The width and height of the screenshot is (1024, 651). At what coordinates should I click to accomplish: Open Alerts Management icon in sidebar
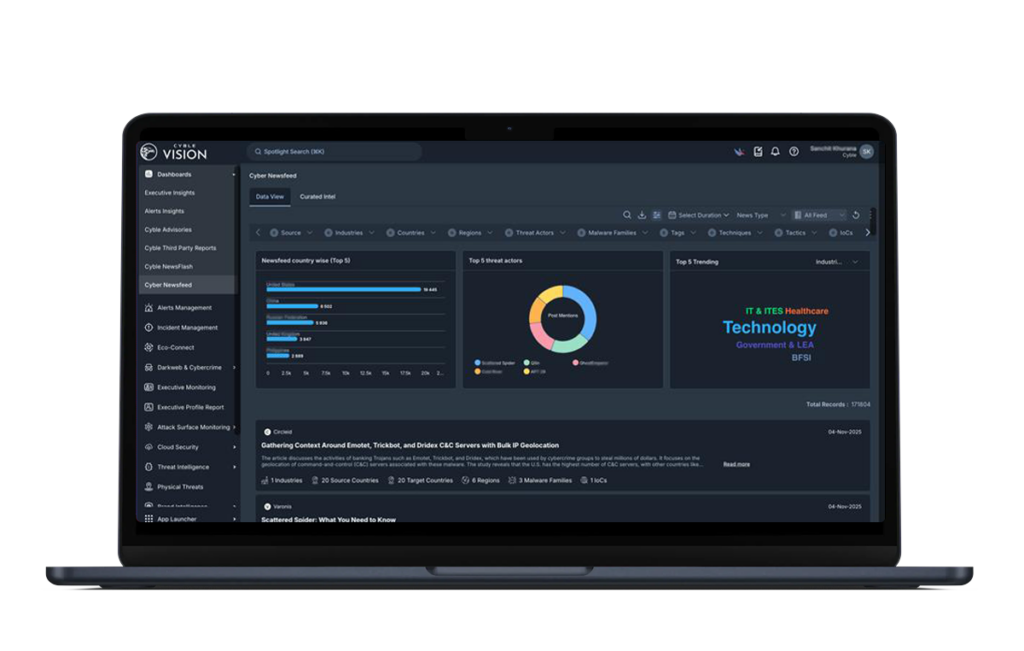pyautogui.click(x=148, y=308)
